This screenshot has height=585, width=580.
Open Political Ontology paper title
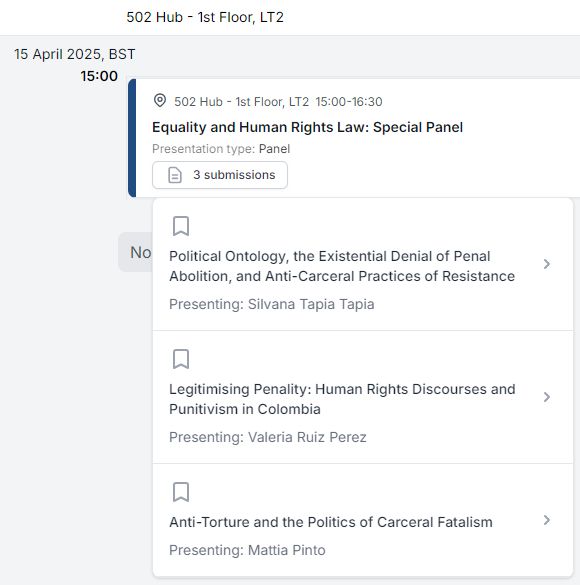(x=342, y=266)
